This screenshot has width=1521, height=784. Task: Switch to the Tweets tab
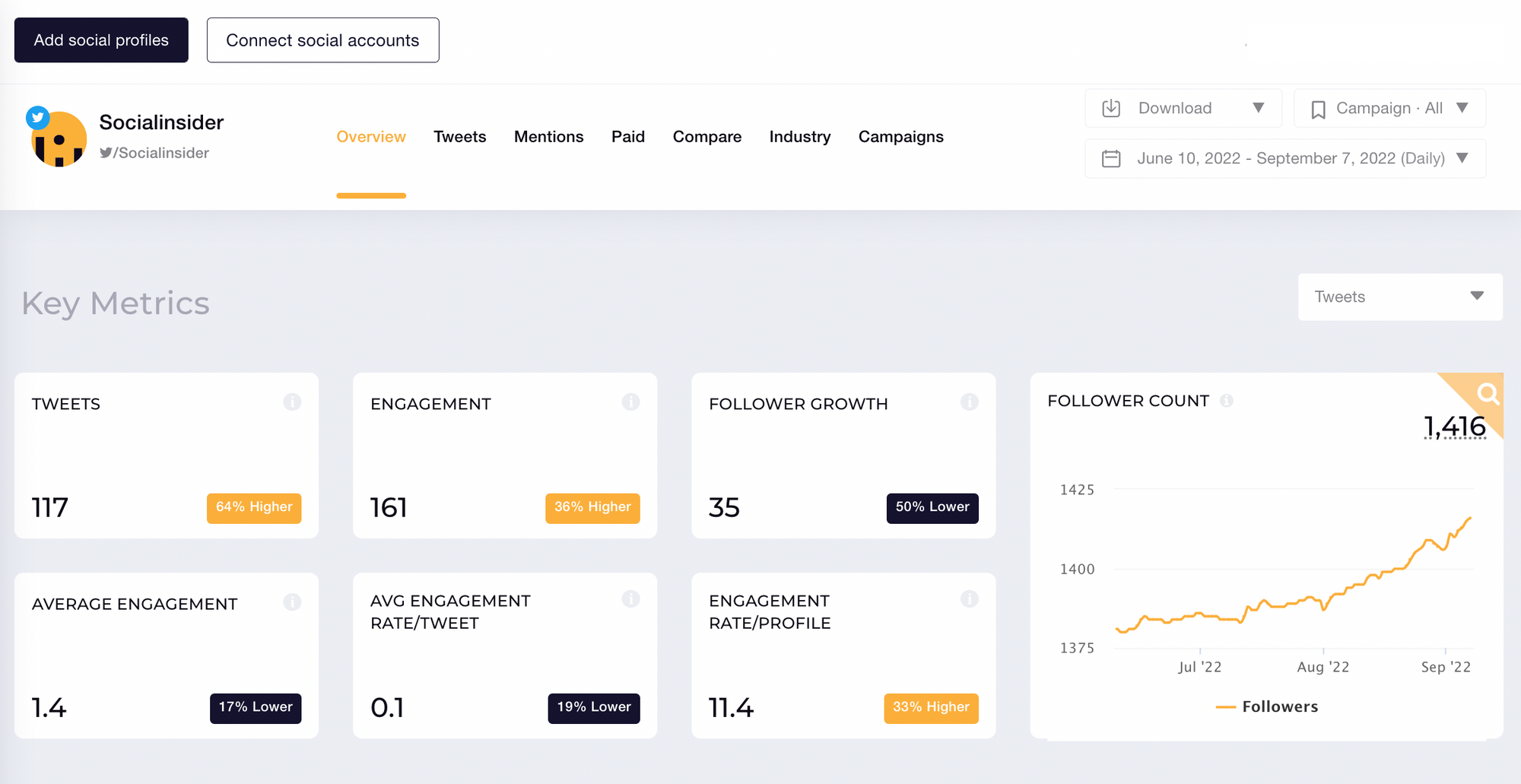(x=460, y=137)
